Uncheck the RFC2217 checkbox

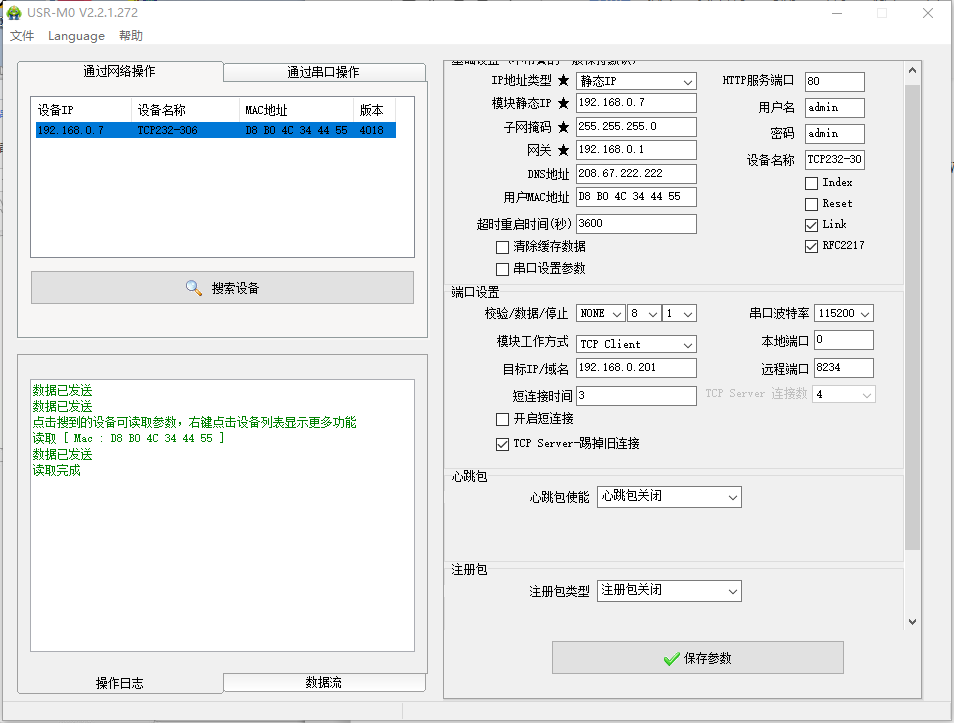click(811, 246)
